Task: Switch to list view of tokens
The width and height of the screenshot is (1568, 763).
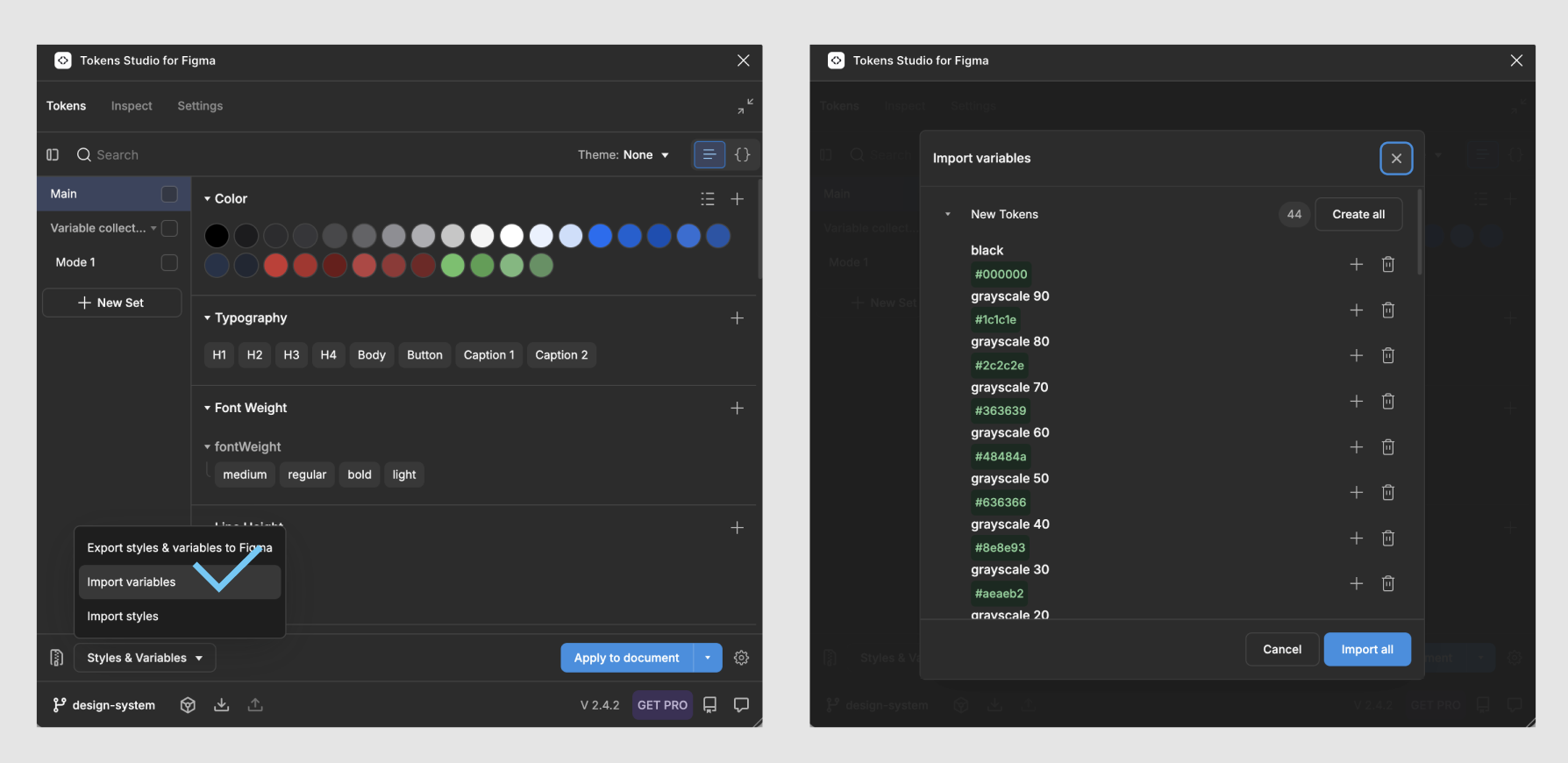Action: pyautogui.click(x=709, y=154)
